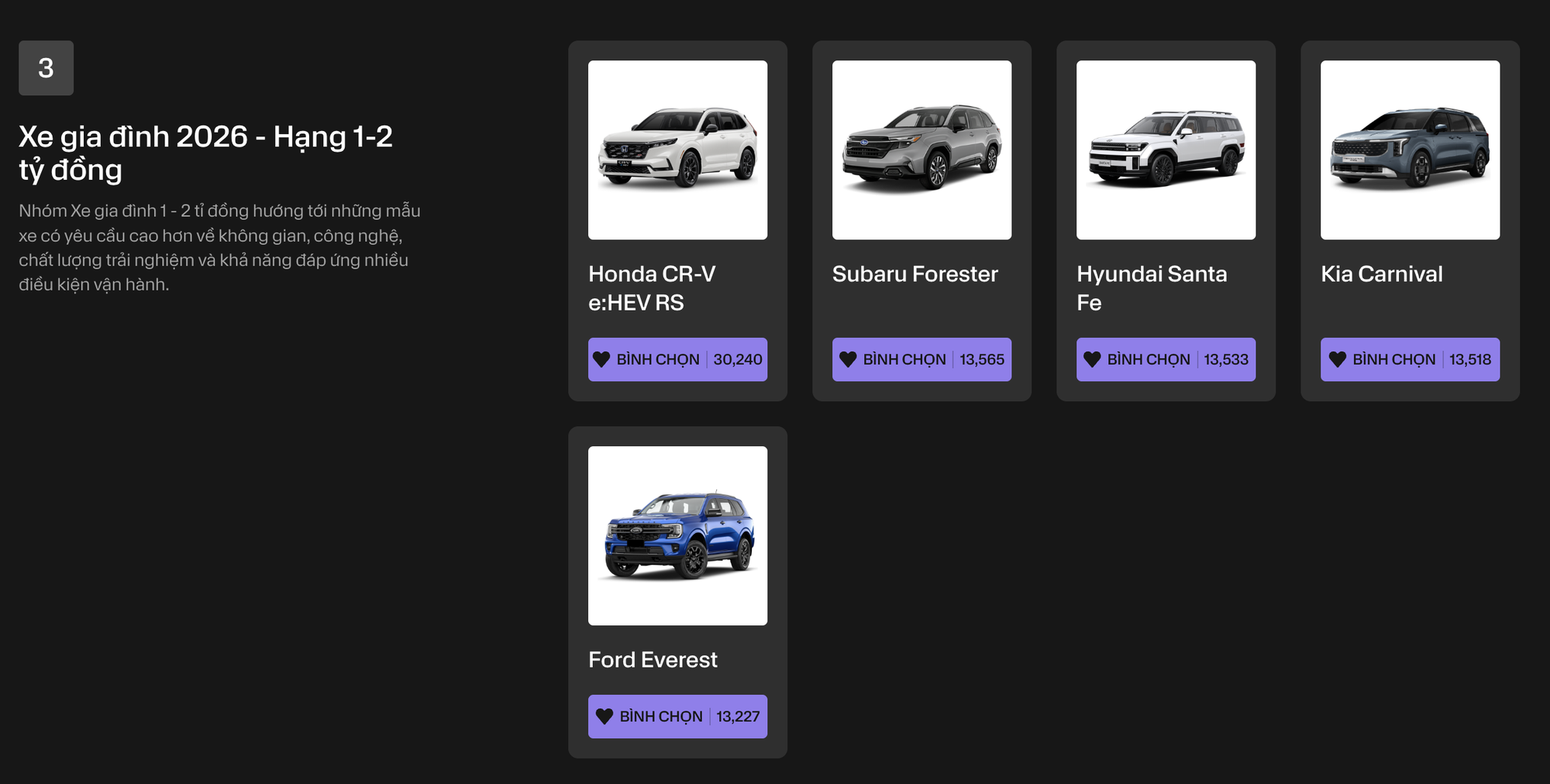Click the Hyundai Santa Fe title
Viewport: 1550px width, 784px height.
pos(1152,288)
